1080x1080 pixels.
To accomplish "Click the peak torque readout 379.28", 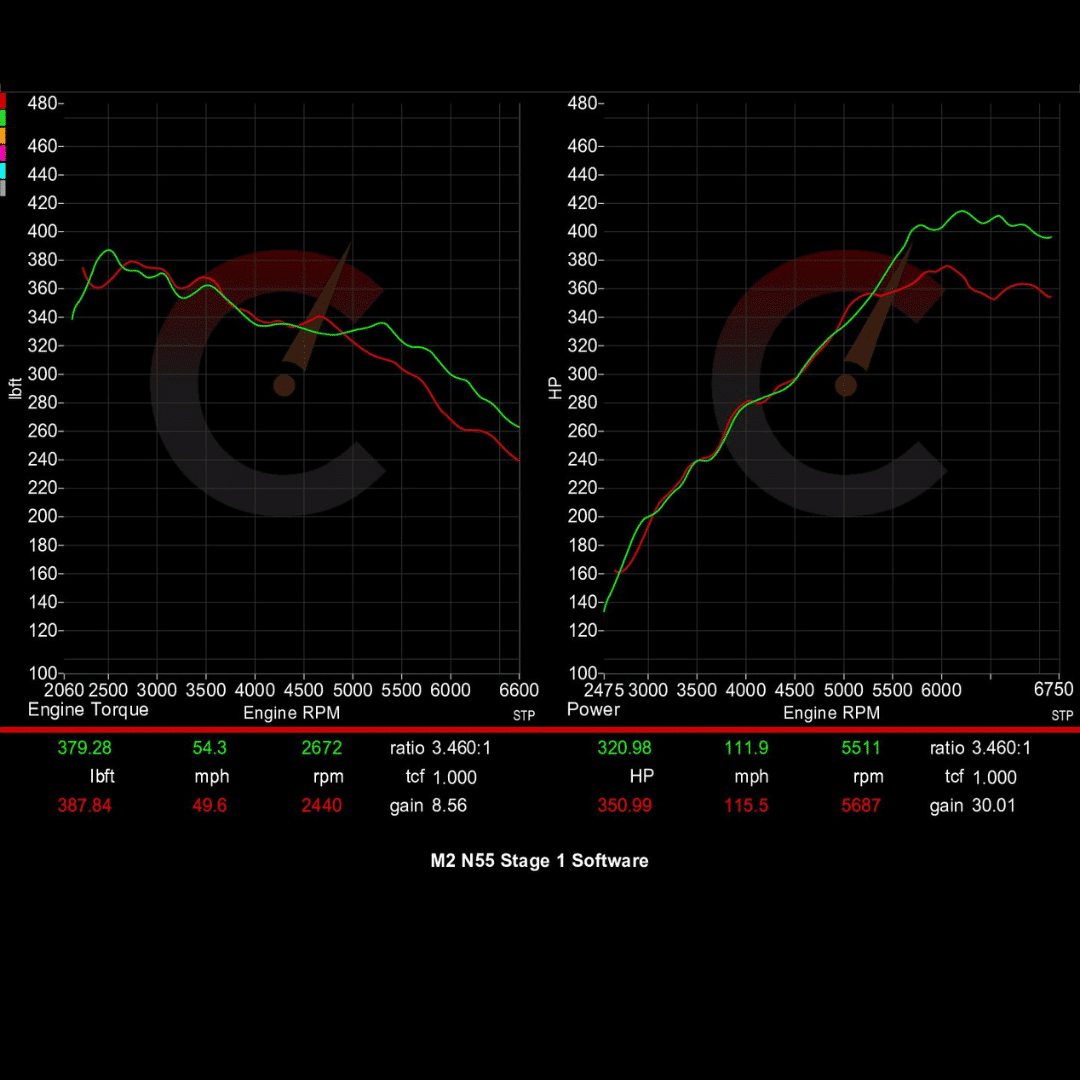I will coord(85,747).
